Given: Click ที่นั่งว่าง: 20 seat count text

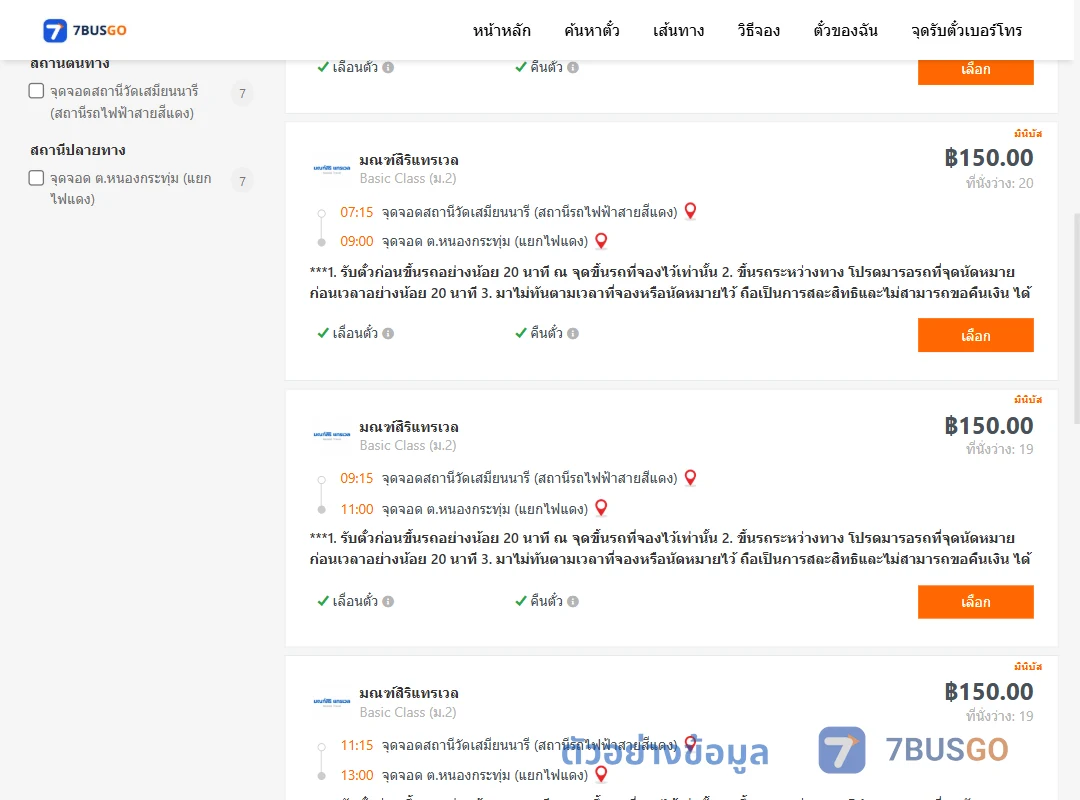Looking at the screenshot, I should 999,183.
